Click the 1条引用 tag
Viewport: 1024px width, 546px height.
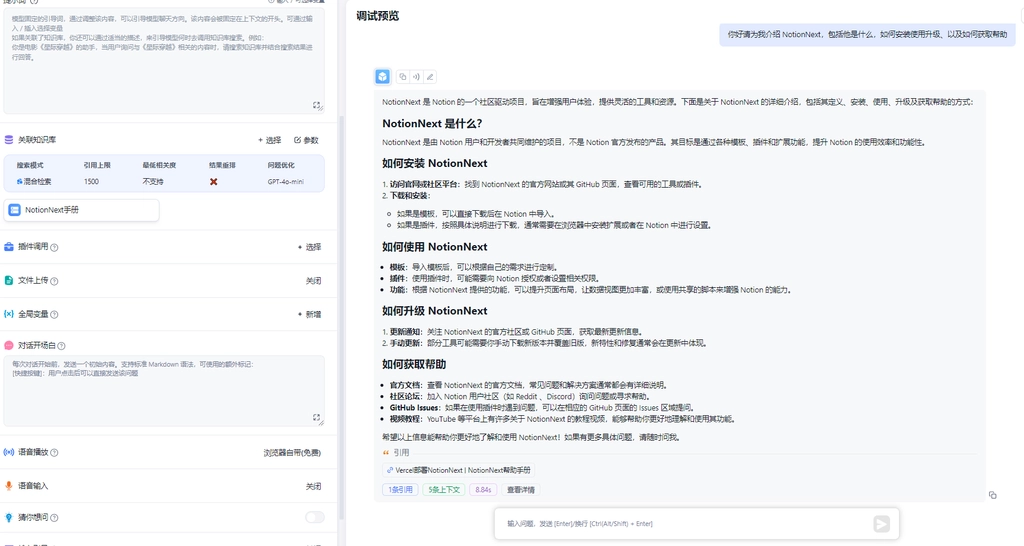point(400,490)
